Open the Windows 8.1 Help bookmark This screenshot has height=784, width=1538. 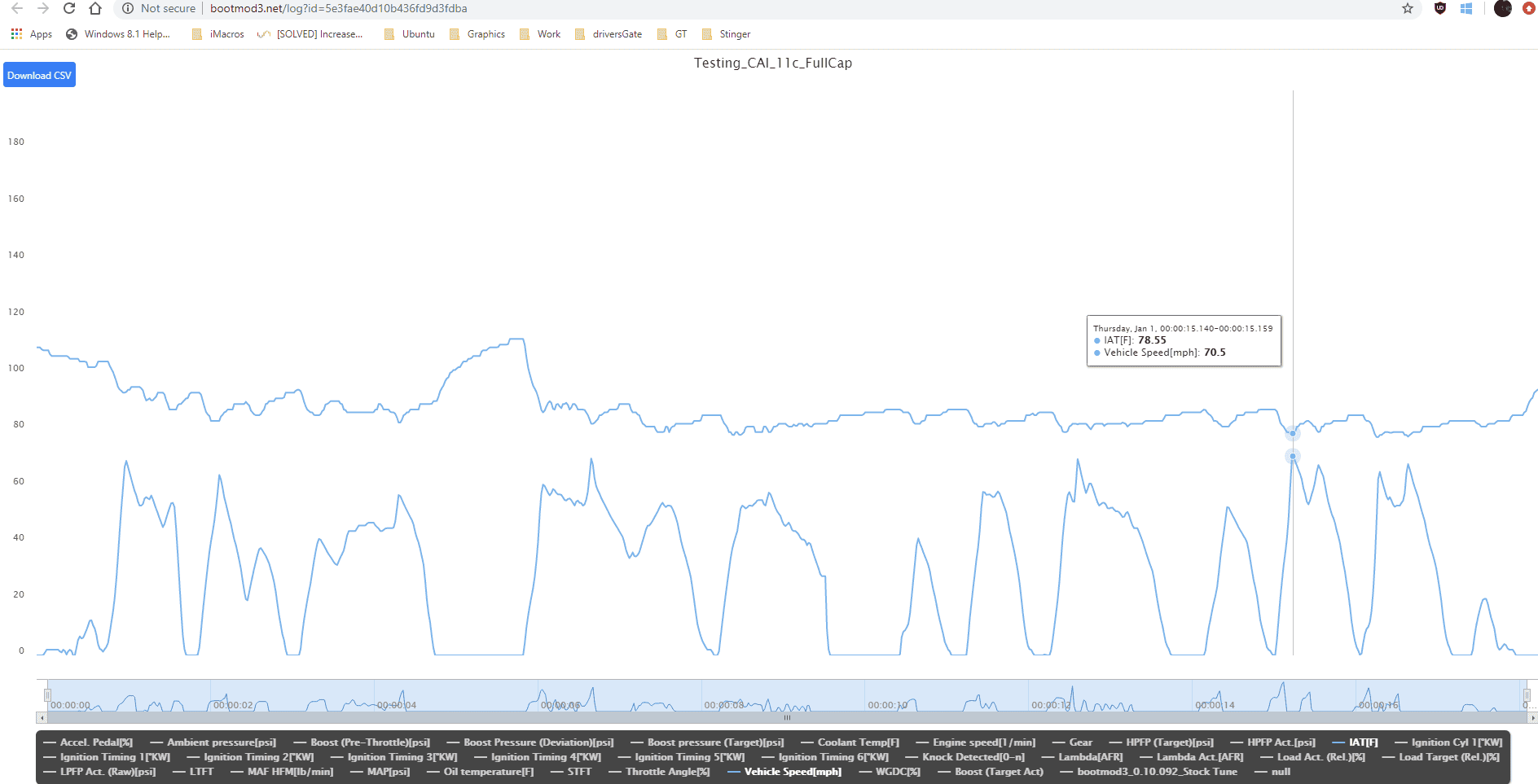[118, 34]
